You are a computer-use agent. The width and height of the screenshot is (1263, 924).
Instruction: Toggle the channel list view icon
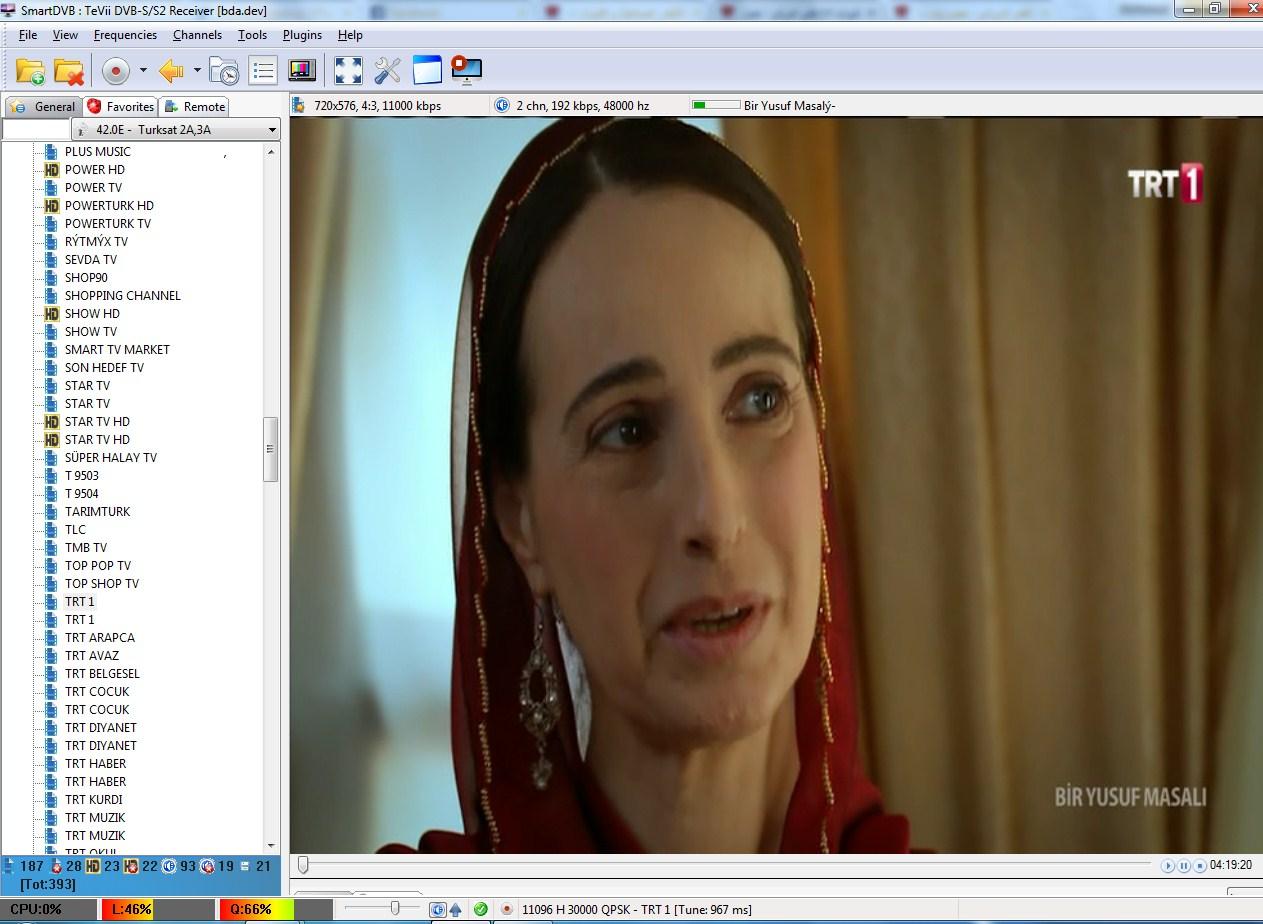[263, 71]
